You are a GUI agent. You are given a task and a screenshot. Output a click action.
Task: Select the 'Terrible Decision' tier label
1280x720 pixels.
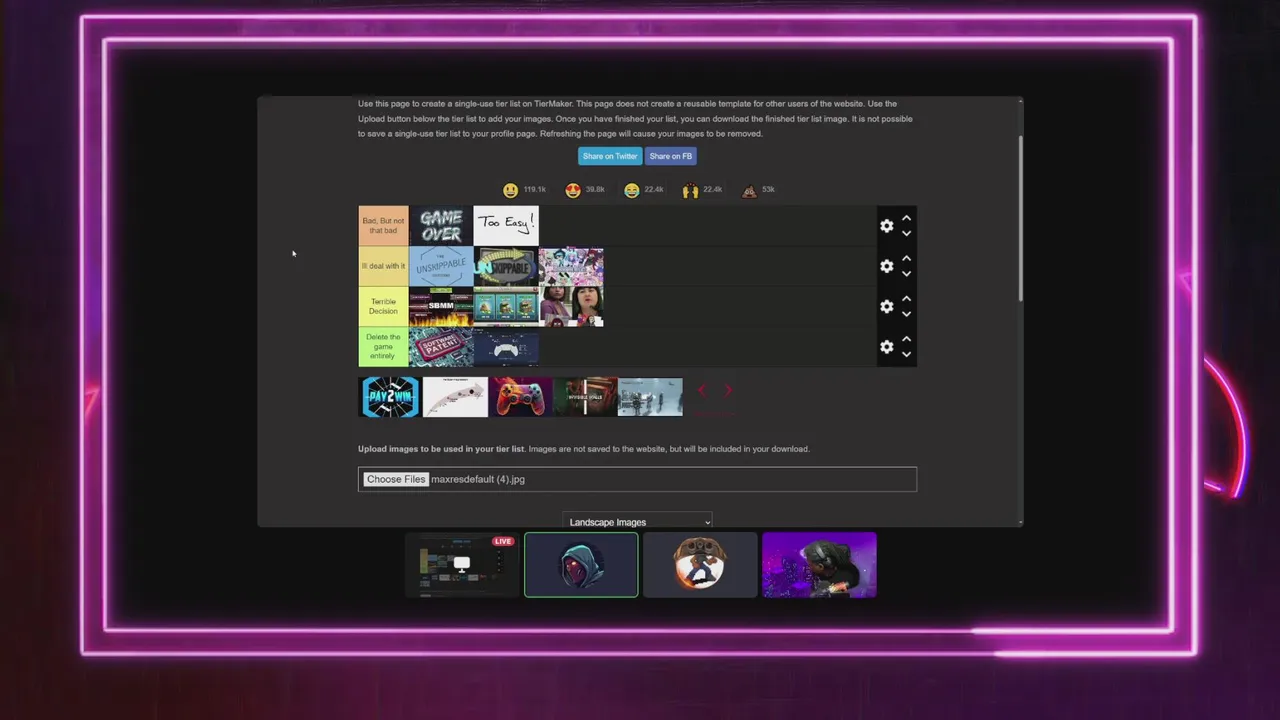(383, 306)
